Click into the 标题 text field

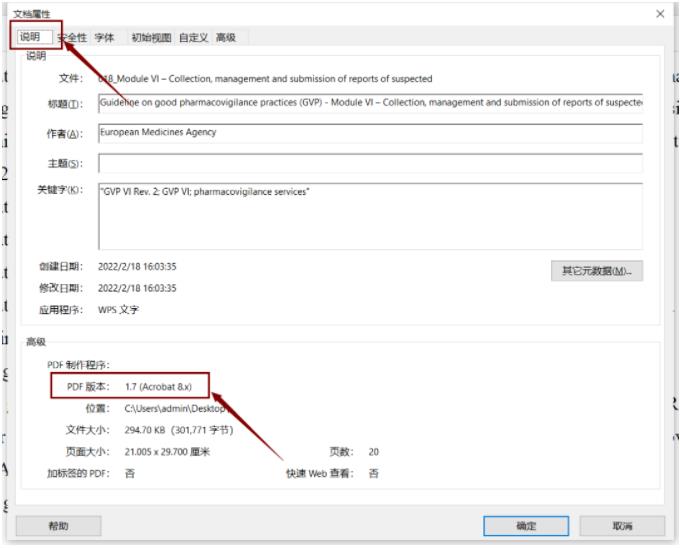click(x=370, y=105)
